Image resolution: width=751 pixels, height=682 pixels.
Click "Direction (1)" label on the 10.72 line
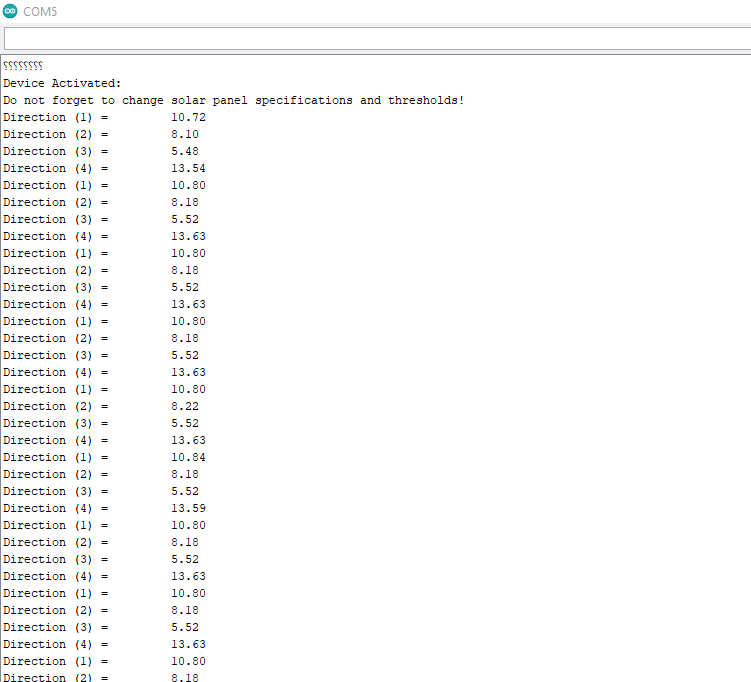pyautogui.click(x=49, y=118)
